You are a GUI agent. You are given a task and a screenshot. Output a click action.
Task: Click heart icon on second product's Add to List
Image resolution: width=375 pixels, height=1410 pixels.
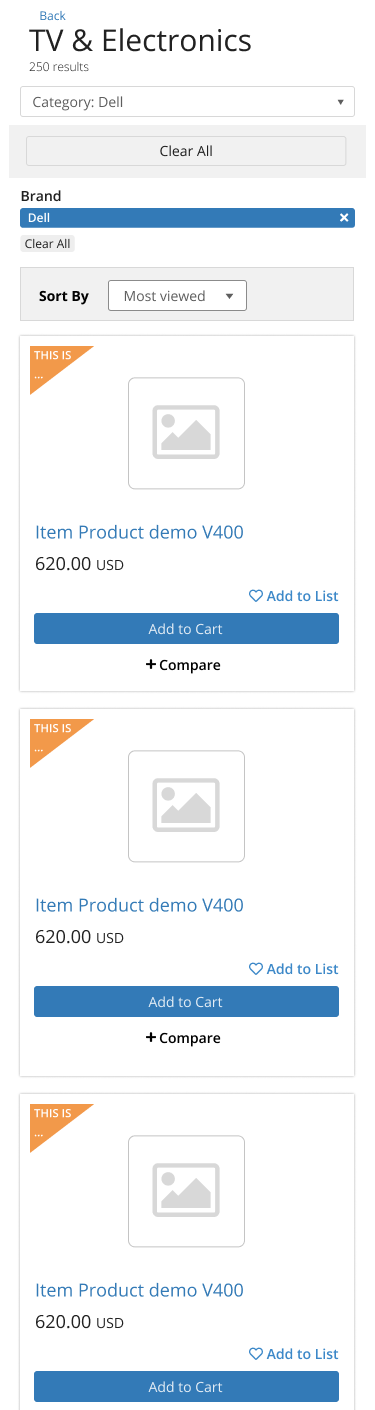pyautogui.click(x=256, y=969)
